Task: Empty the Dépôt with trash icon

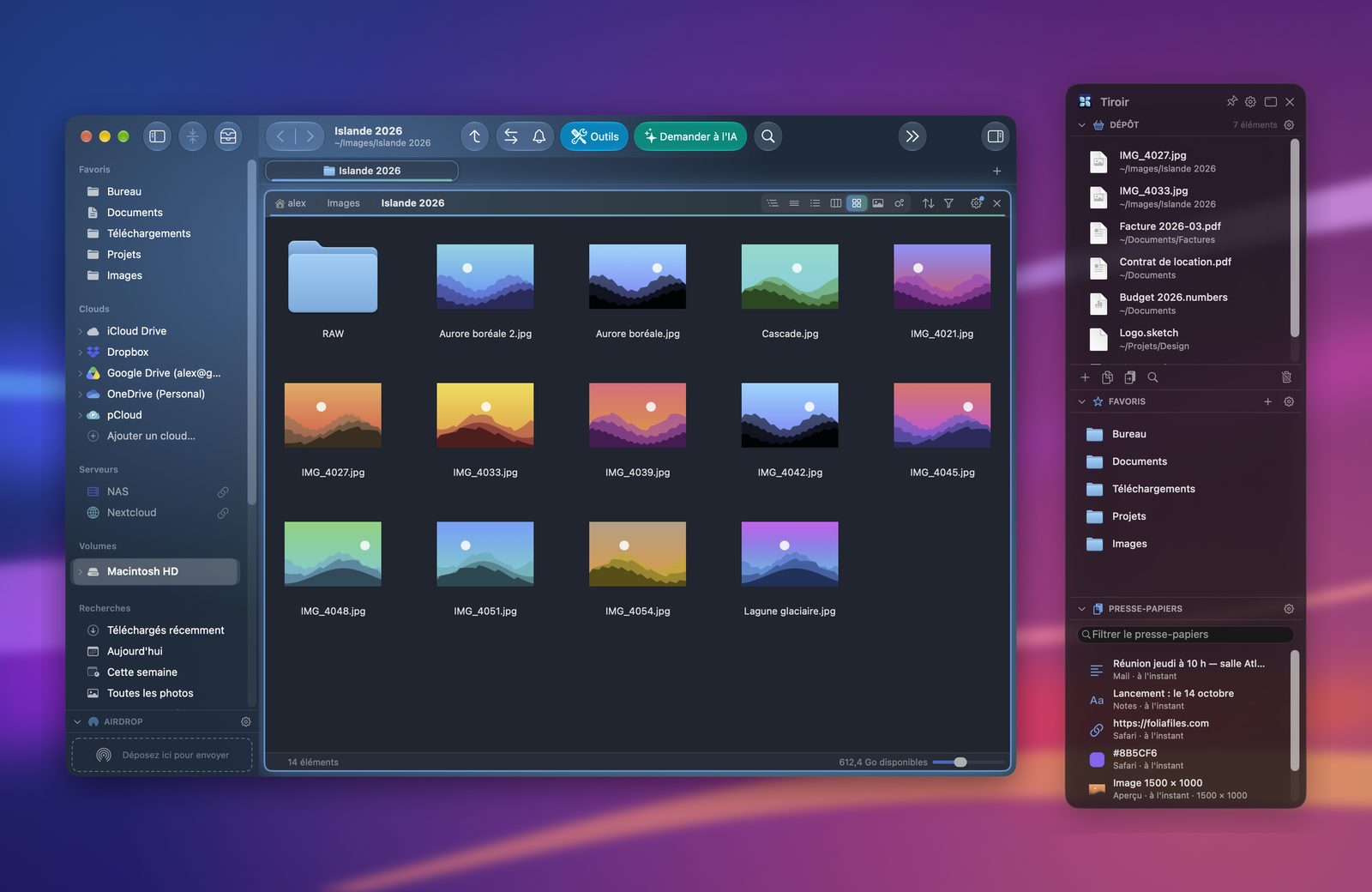Action: (1286, 377)
